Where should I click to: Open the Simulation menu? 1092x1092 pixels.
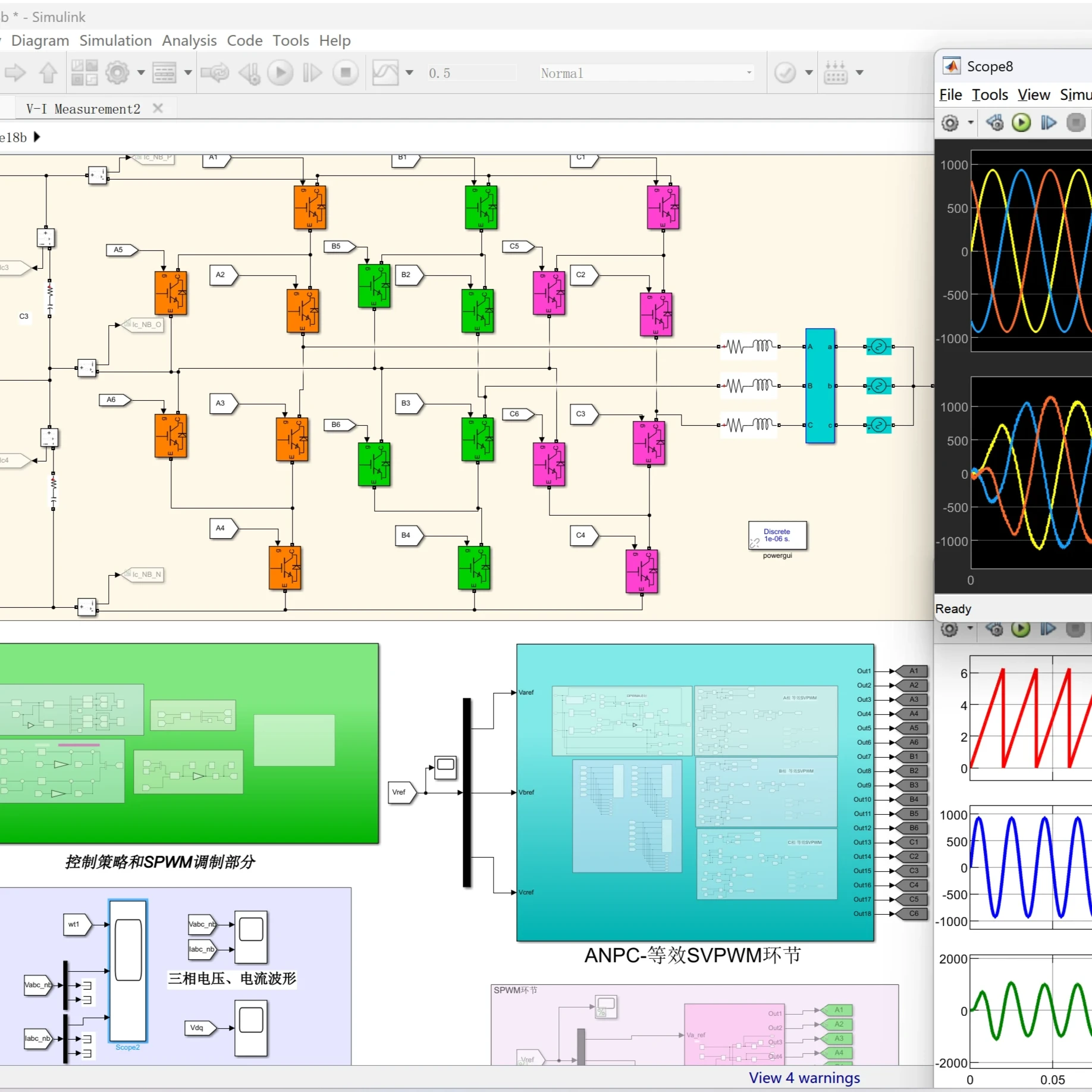tap(115, 40)
